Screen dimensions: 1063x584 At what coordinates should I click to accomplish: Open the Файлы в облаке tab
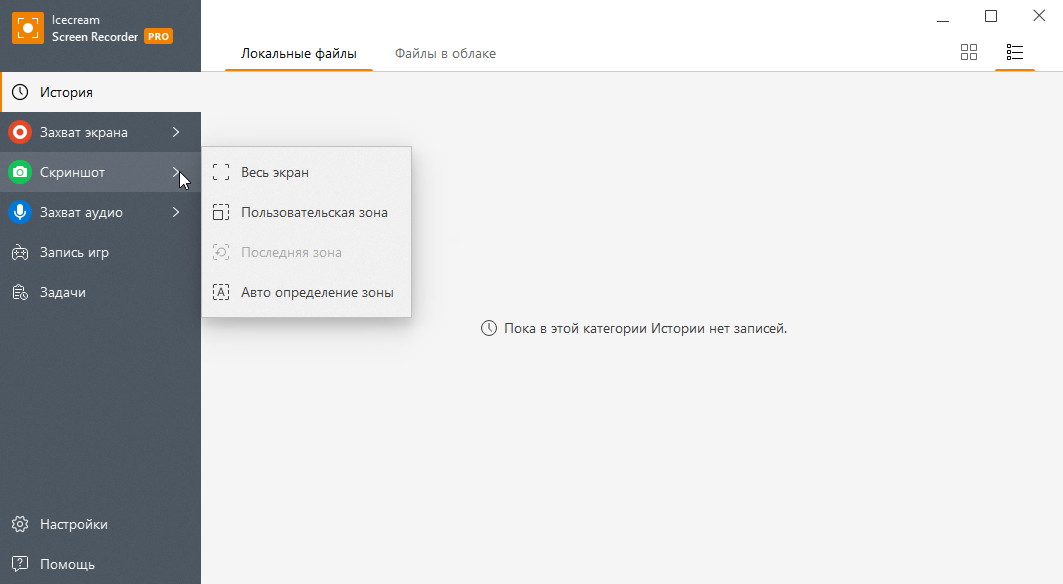(x=445, y=54)
